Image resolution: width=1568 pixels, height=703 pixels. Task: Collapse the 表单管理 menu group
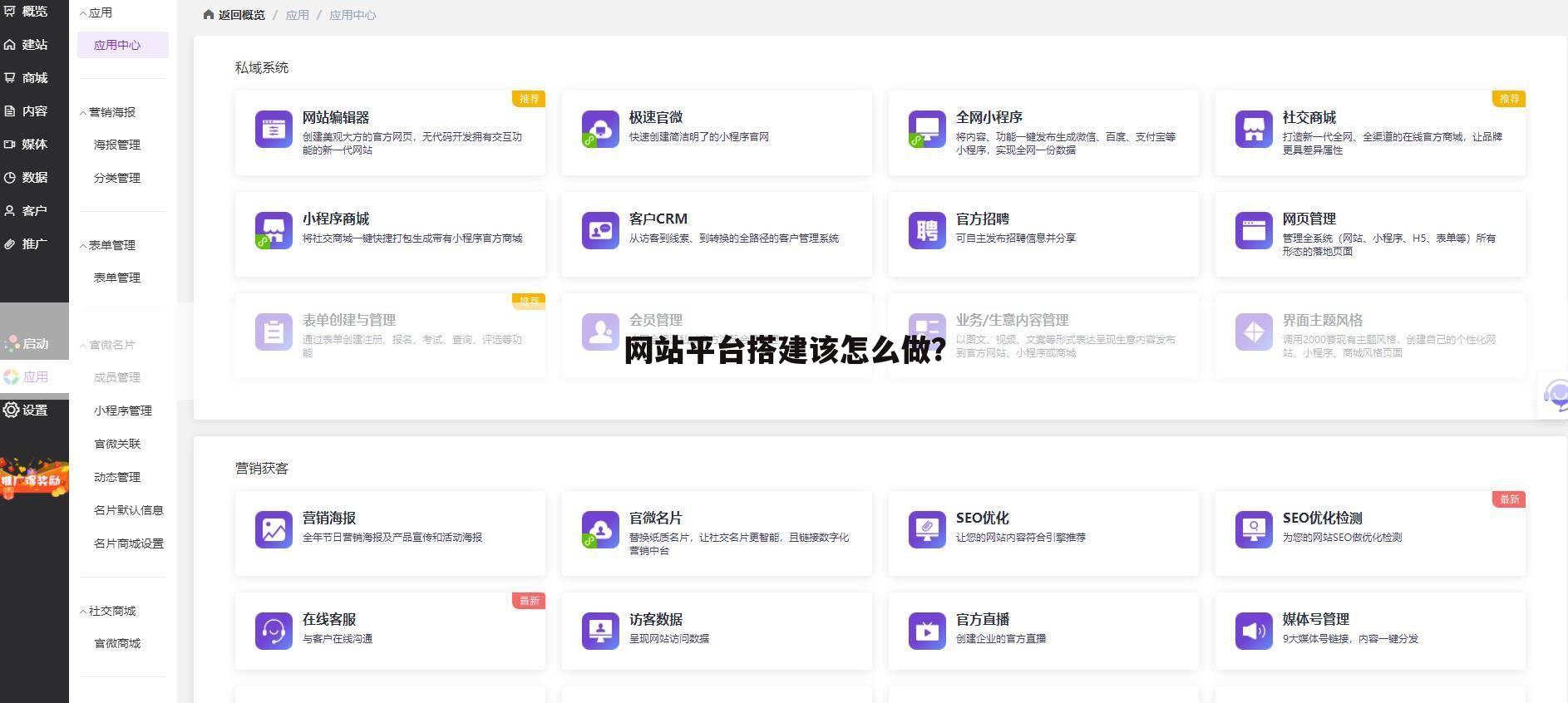click(83, 245)
